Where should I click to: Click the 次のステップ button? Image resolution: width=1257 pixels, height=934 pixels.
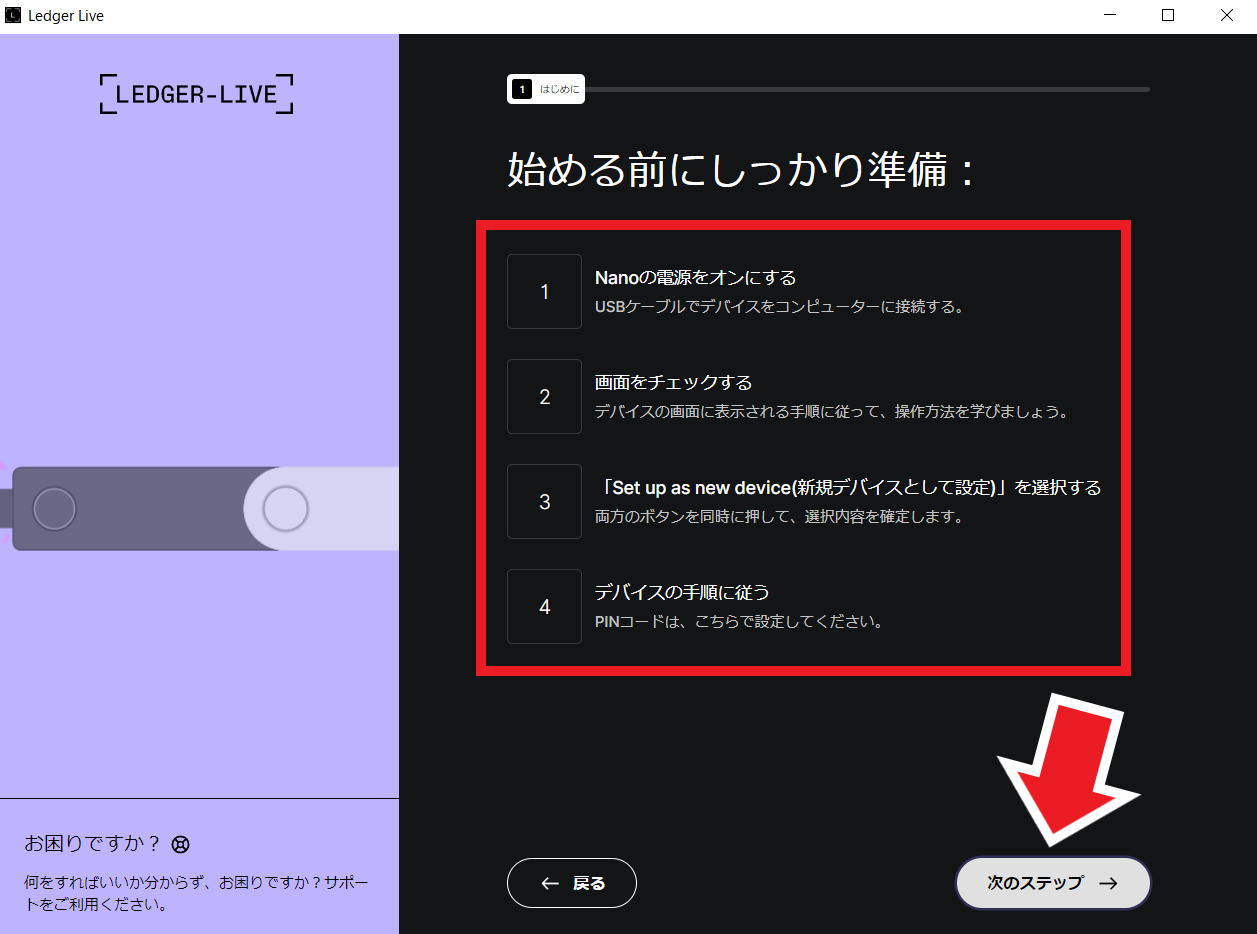[x=1053, y=883]
